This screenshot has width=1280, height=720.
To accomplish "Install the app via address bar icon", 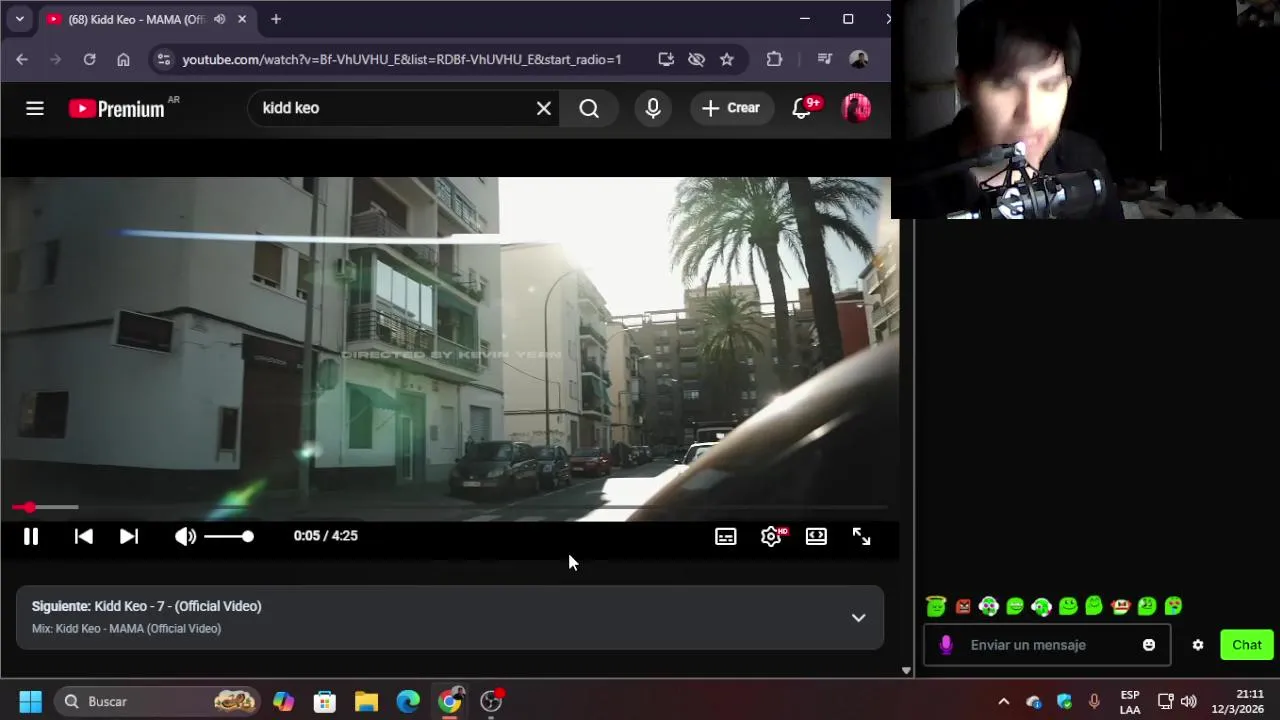I will pos(666,60).
